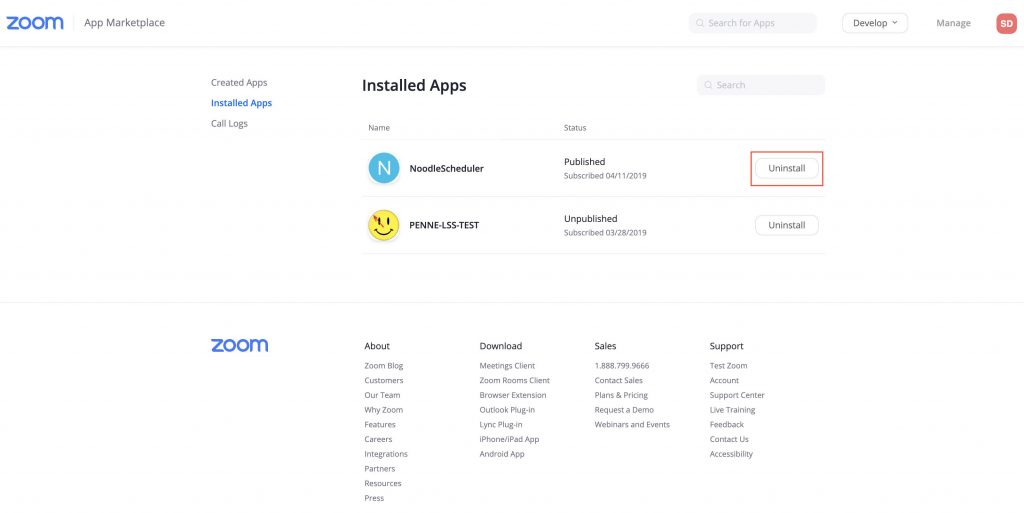The width and height of the screenshot is (1024, 513).
Task: Open Outlook Plug-in download link
Action: coord(507,410)
